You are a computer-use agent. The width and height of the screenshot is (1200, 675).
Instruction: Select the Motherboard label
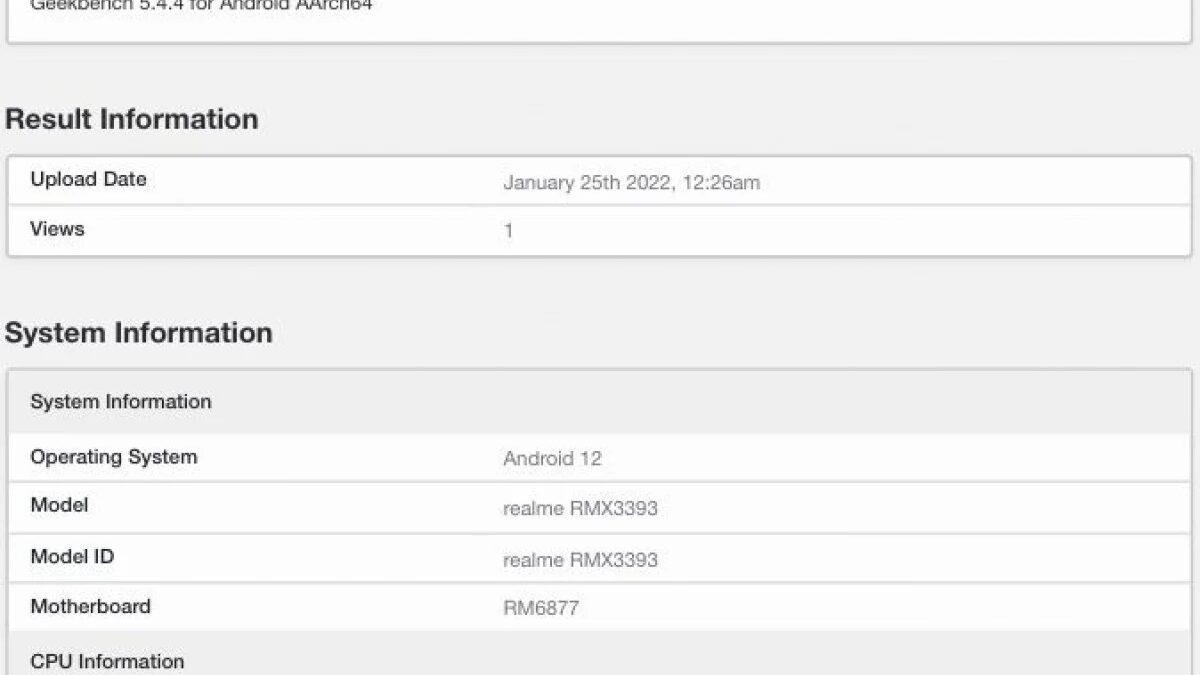(x=90, y=606)
